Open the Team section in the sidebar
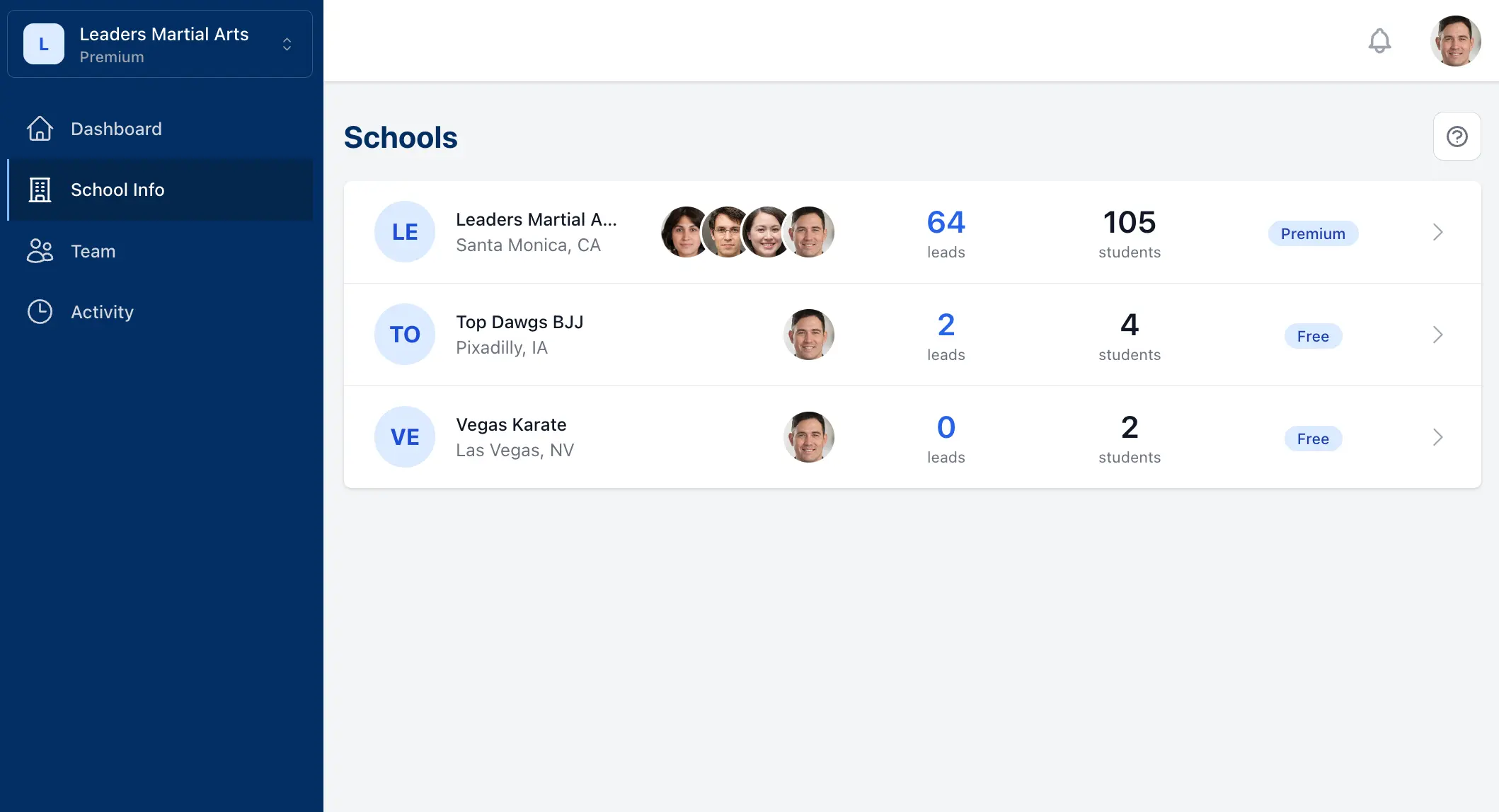 pos(93,251)
